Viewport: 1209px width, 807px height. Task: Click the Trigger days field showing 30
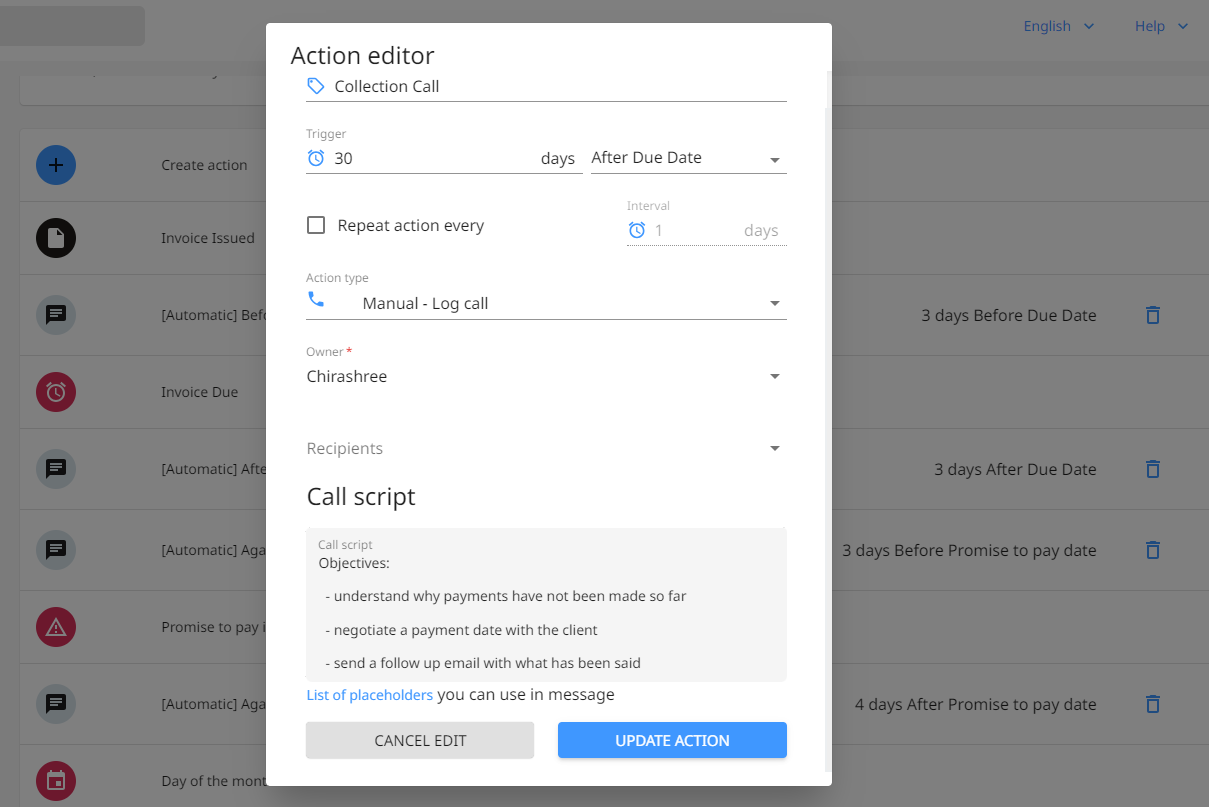click(x=430, y=158)
